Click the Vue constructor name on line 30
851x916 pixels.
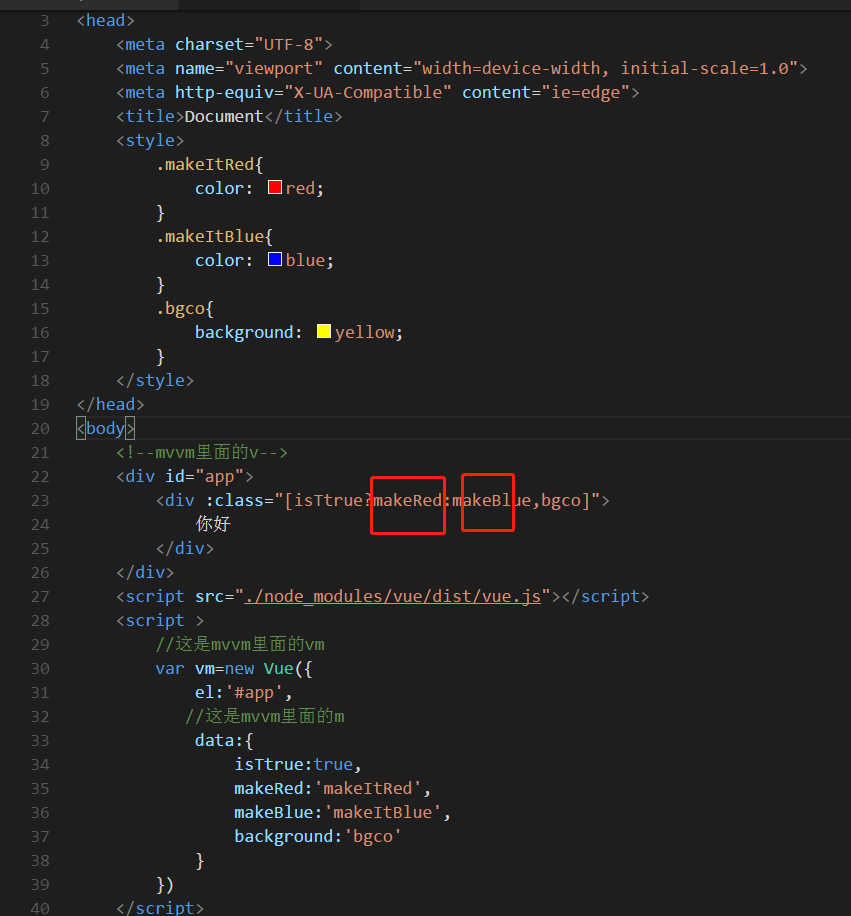[278, 668]
